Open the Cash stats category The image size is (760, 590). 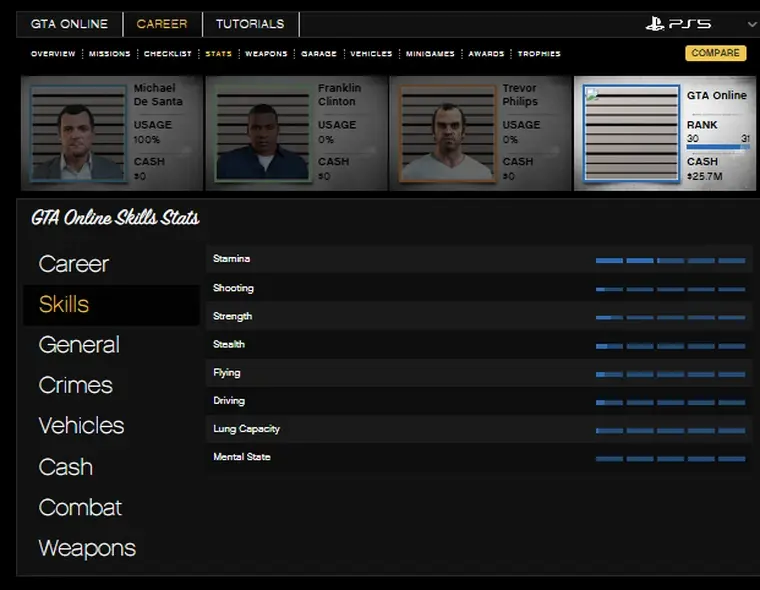(x=65, y=467)
